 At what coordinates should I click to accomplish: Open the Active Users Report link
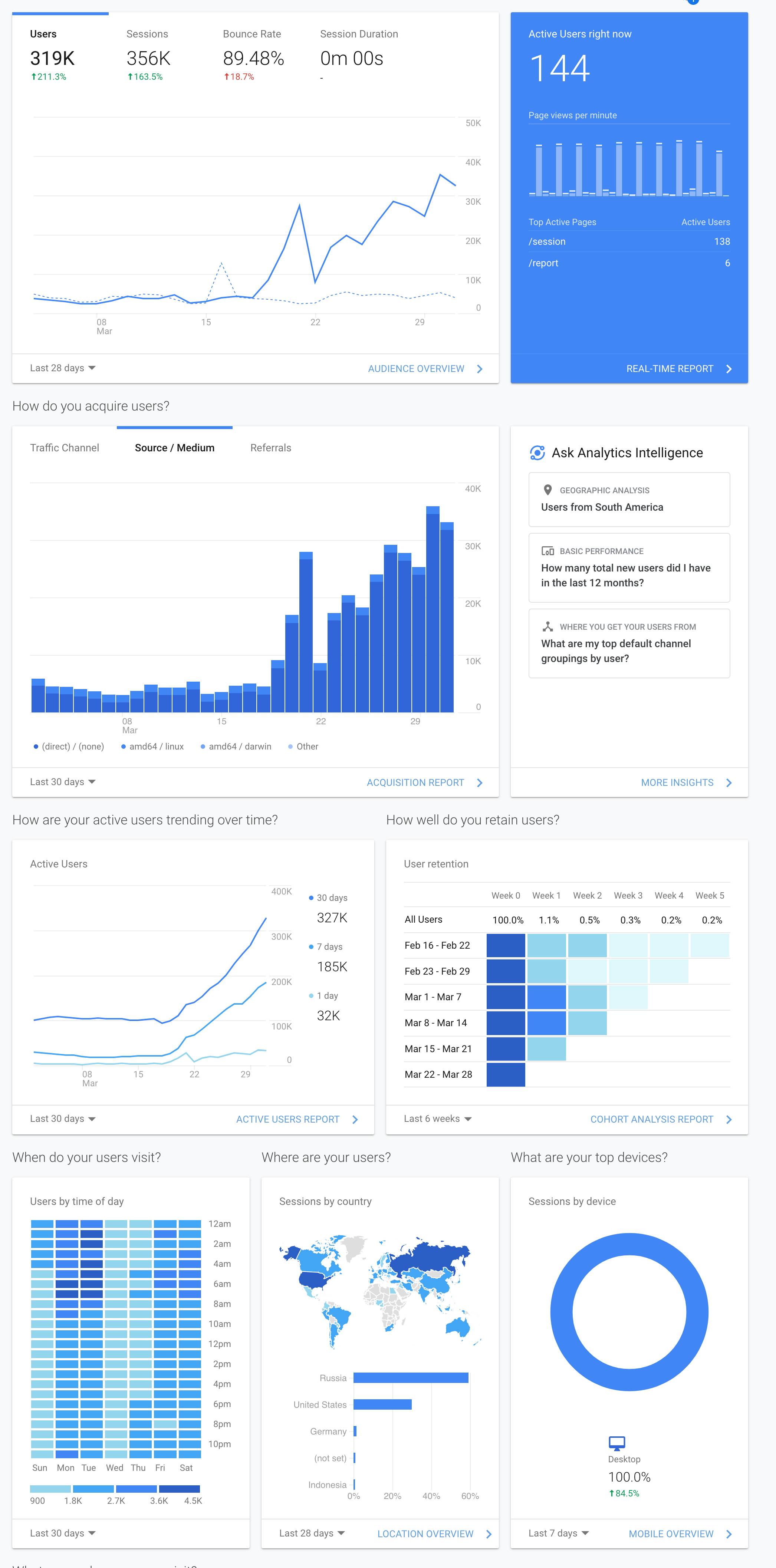coord(288,1119)
